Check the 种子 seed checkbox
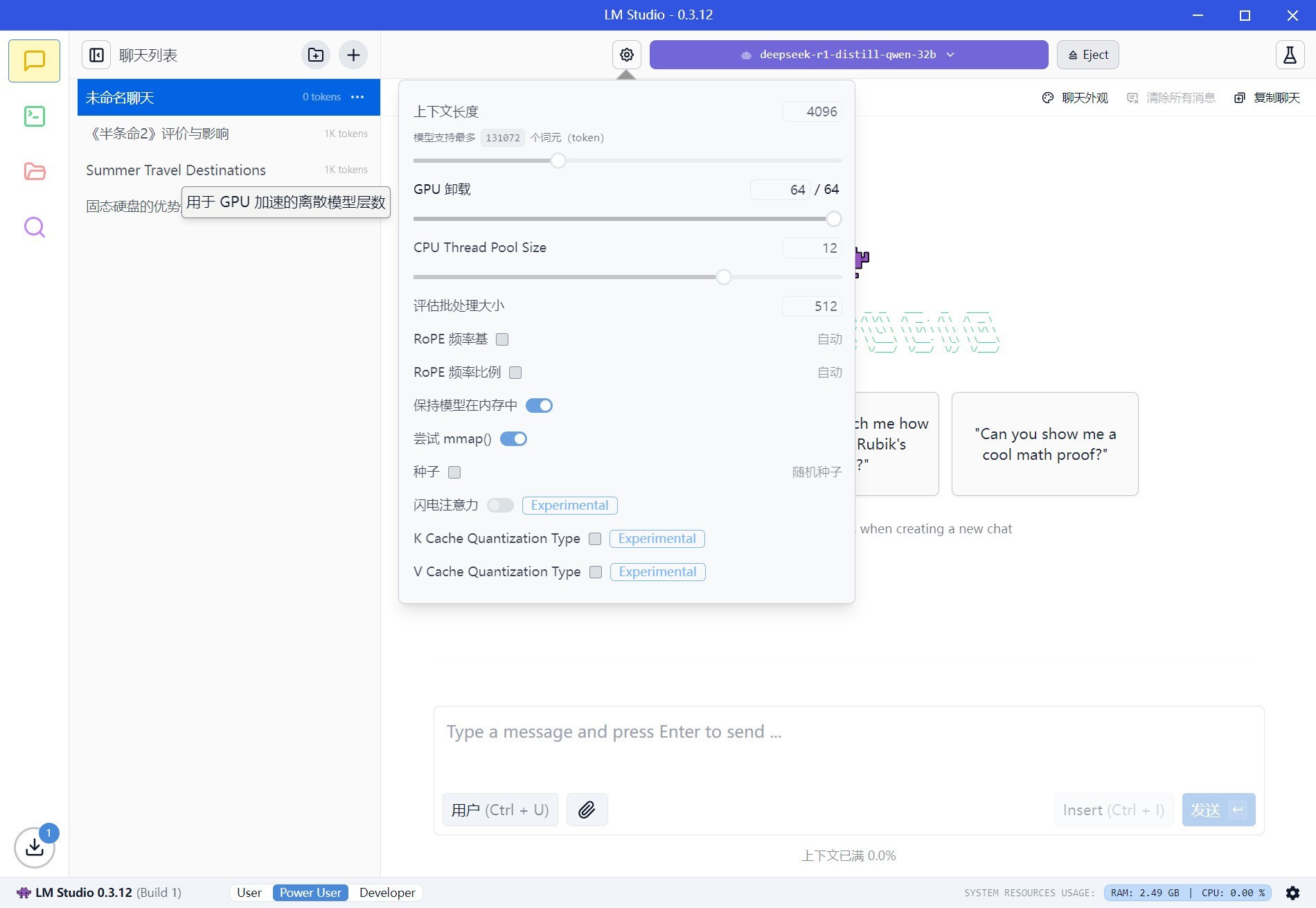1316x908 pixels. [x=454, y=472]
